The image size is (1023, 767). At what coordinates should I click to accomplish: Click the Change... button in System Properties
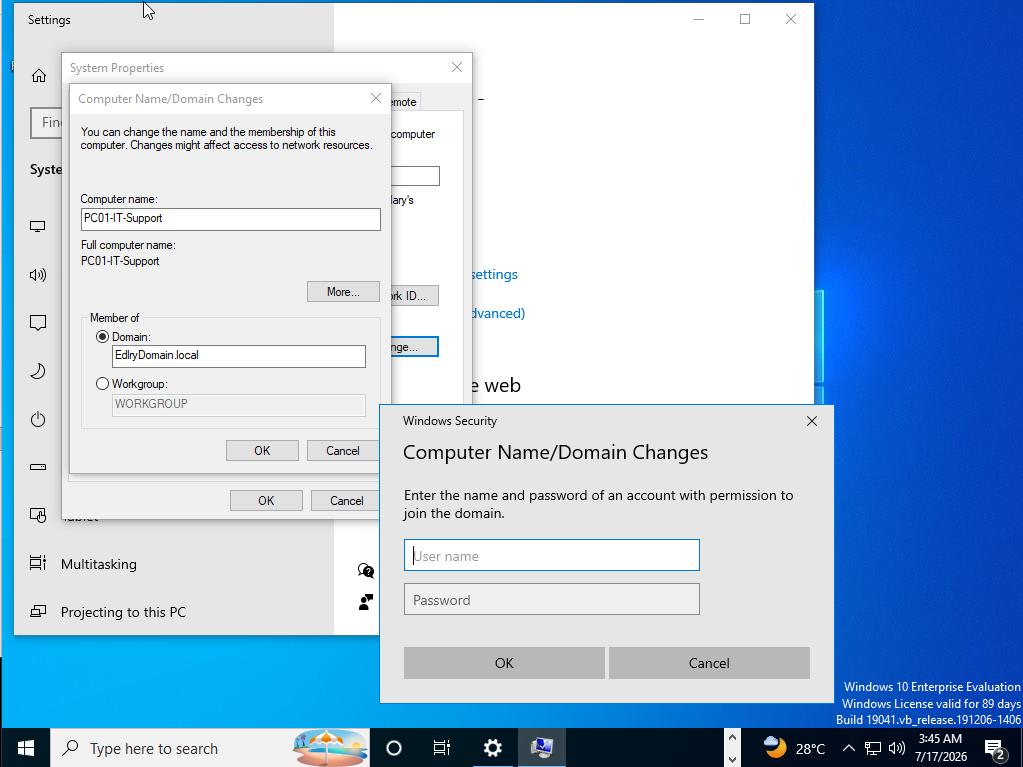coord(414,347)
